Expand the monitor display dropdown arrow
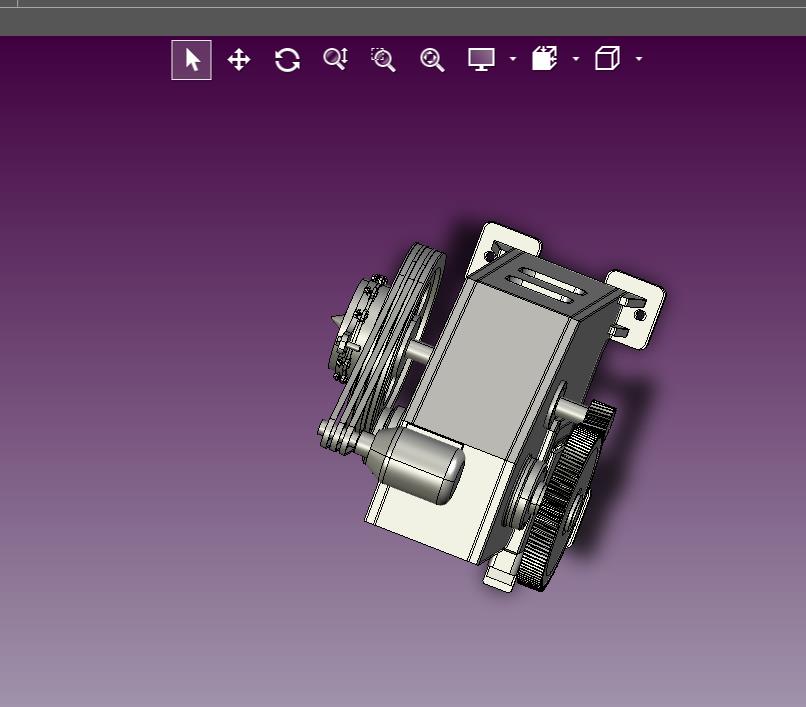Screen dimensions: 806x707 512,59
